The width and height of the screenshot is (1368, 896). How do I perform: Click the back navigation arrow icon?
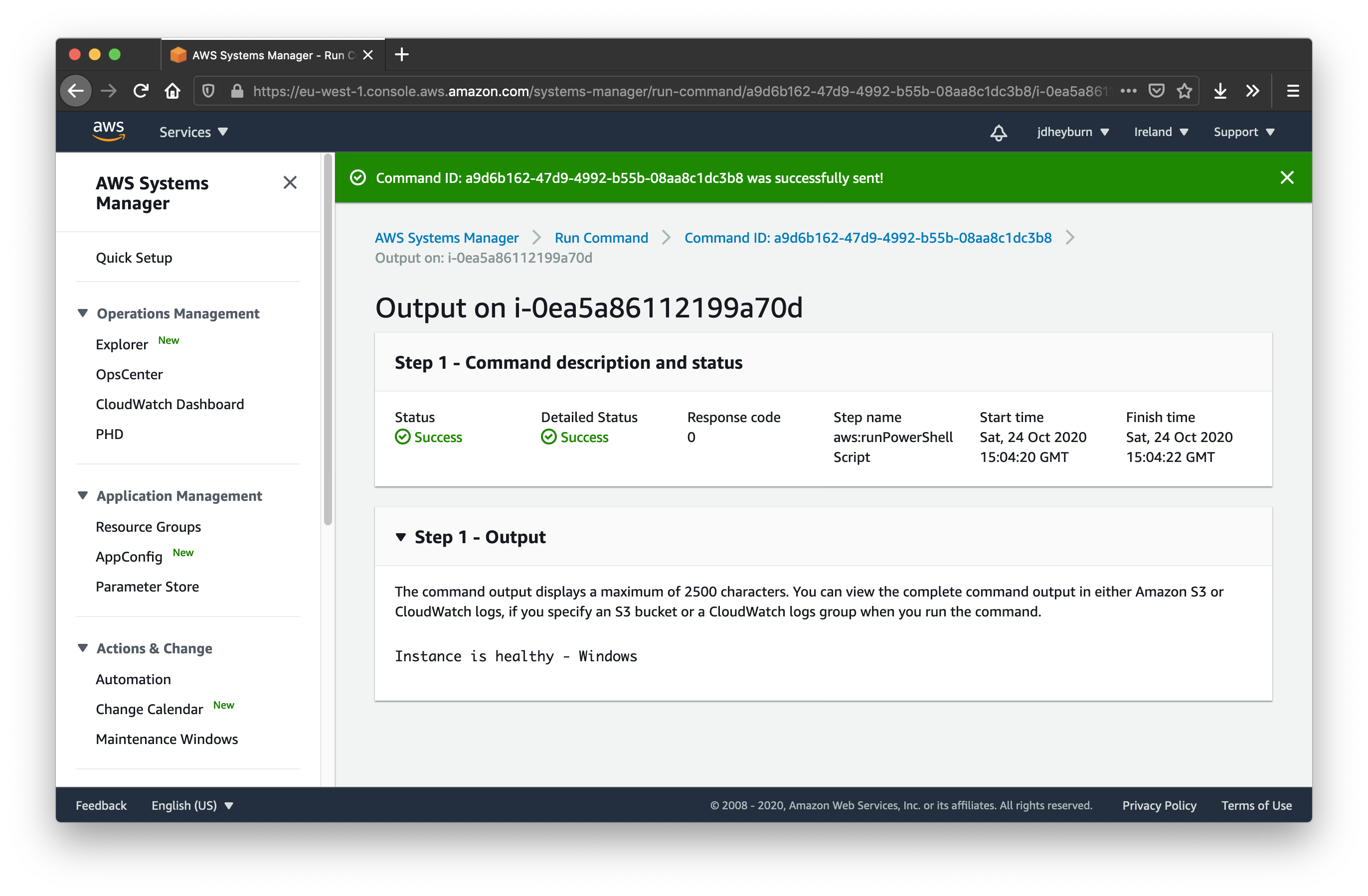coord(79,90)
